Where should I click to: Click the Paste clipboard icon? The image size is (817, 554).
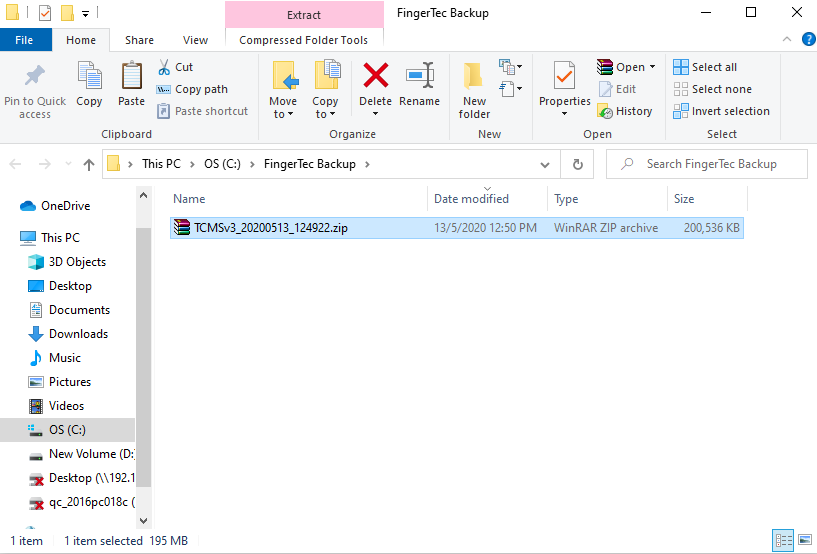coord(131,76)
